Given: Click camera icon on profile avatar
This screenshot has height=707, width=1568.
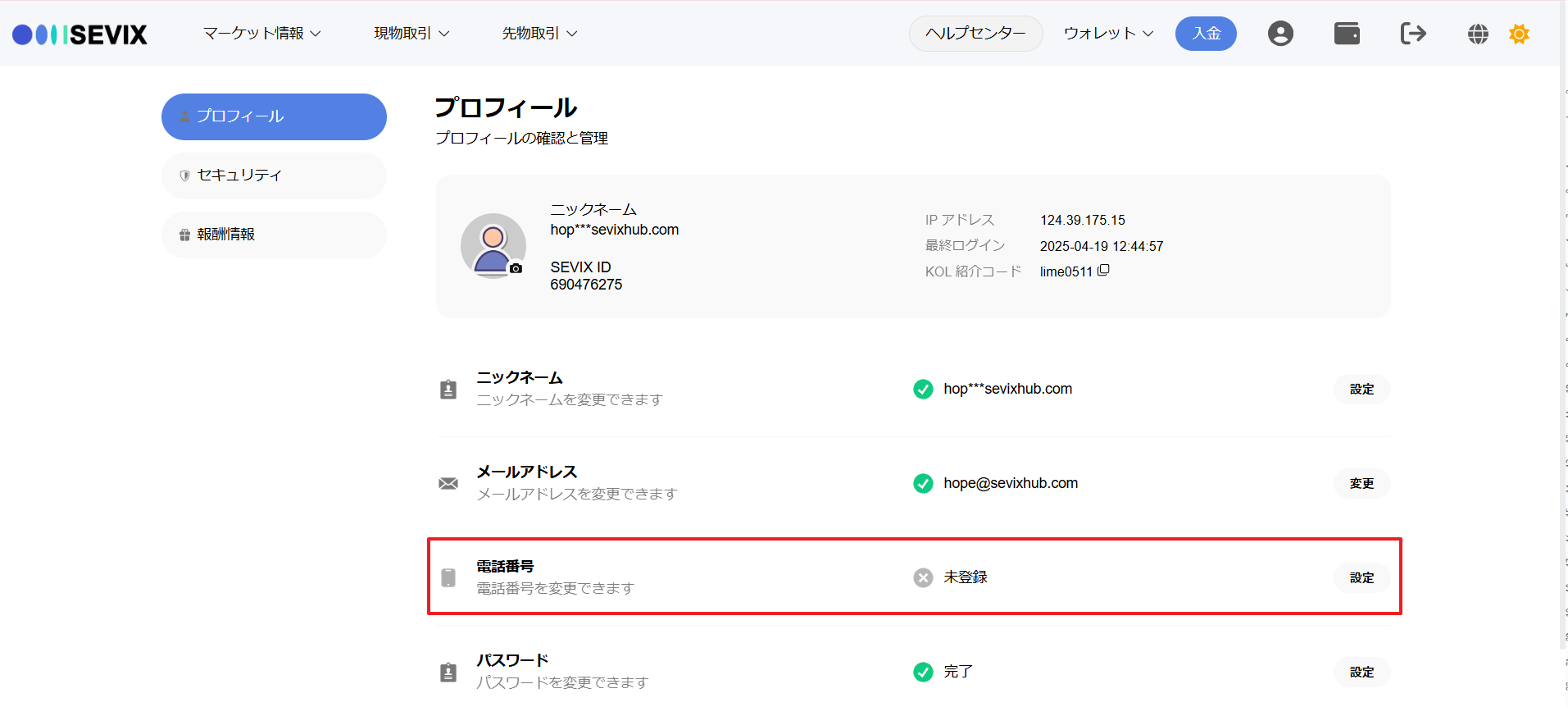Looking at the screenshot, I should coord(516,268).
